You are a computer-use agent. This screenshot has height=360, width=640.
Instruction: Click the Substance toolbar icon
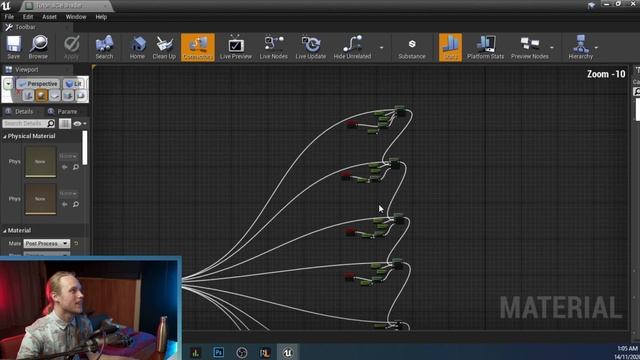[x=412, y=47]
